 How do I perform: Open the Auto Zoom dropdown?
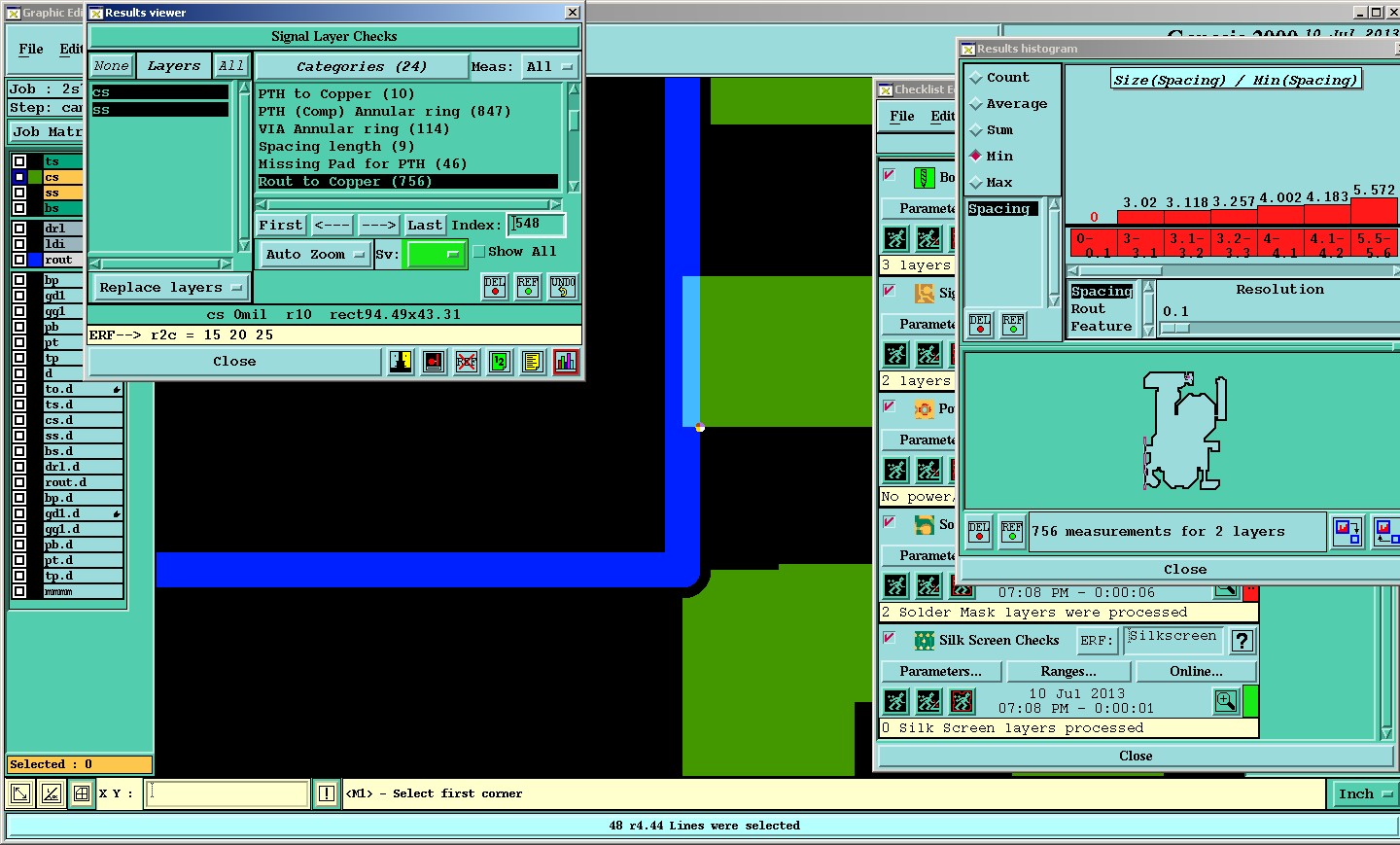(316, 255)
